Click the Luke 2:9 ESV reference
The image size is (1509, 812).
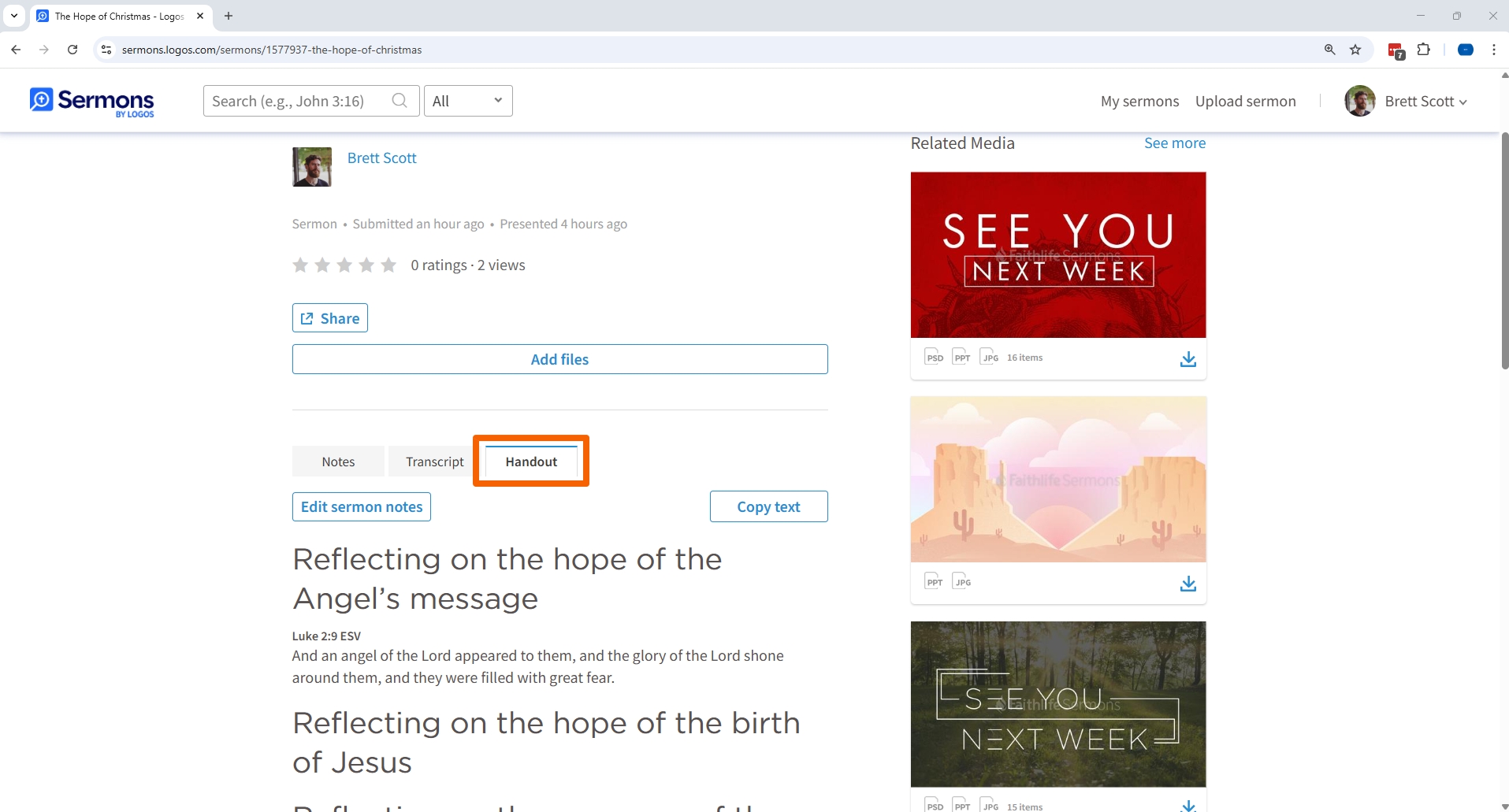tap(326, 636)
